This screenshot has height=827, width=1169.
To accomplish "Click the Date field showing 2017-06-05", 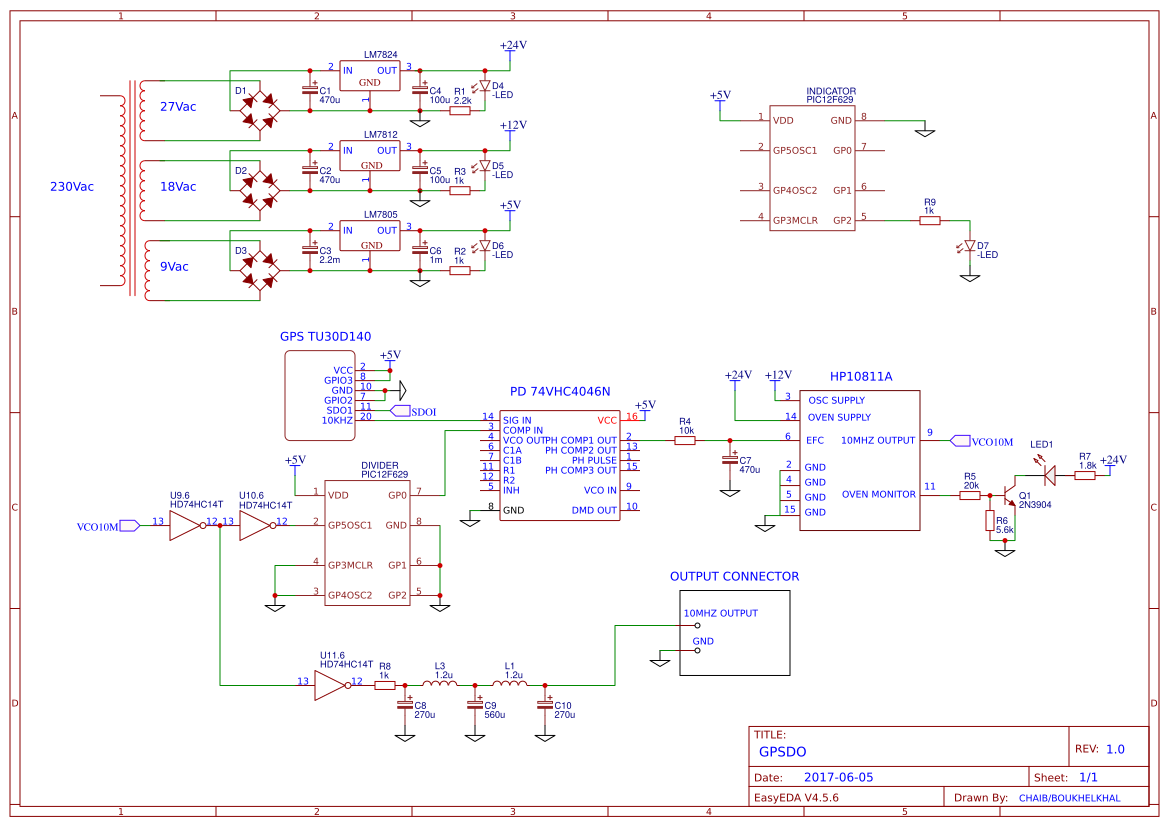I will pyautogui.click(x=840, y=776).
